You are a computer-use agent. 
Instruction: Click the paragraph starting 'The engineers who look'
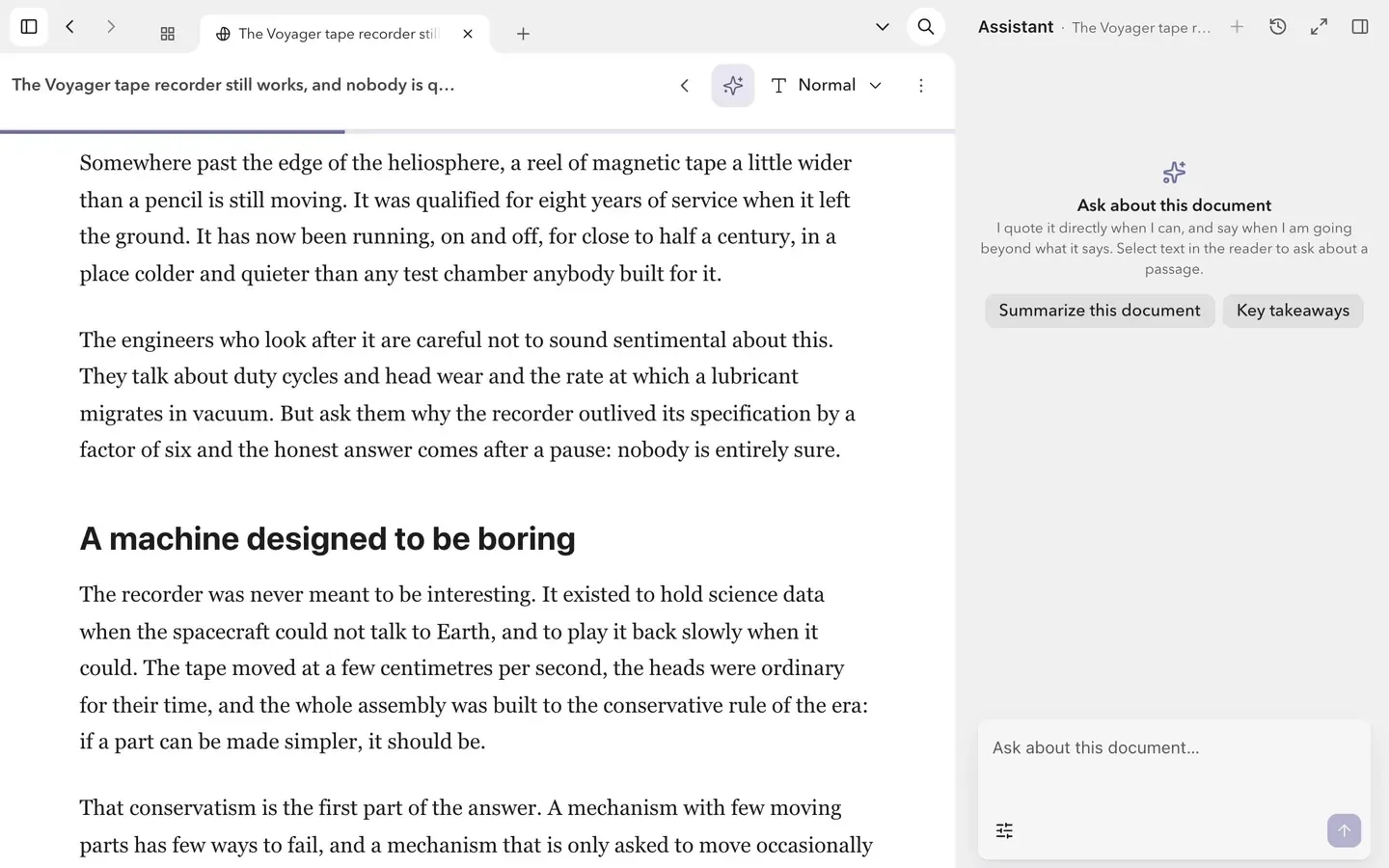(x=467, y=394)
